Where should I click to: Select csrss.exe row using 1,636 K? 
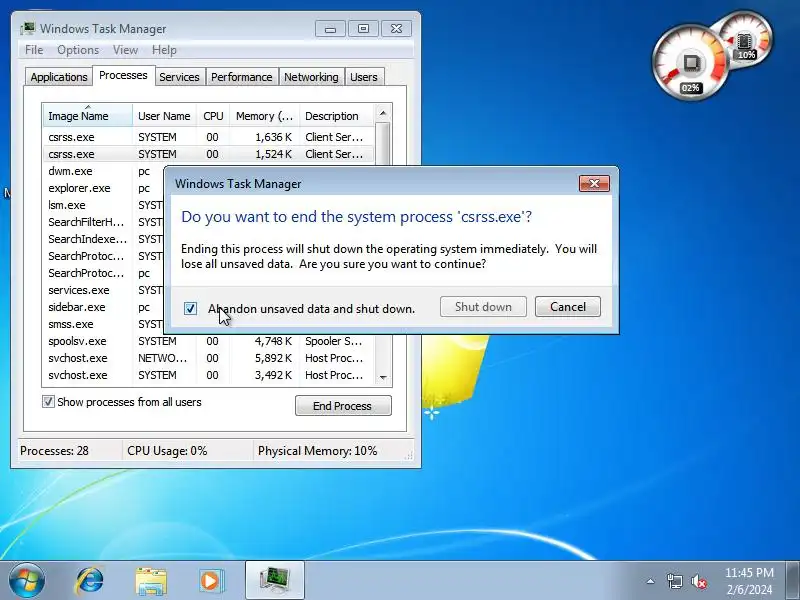point(208,137)
